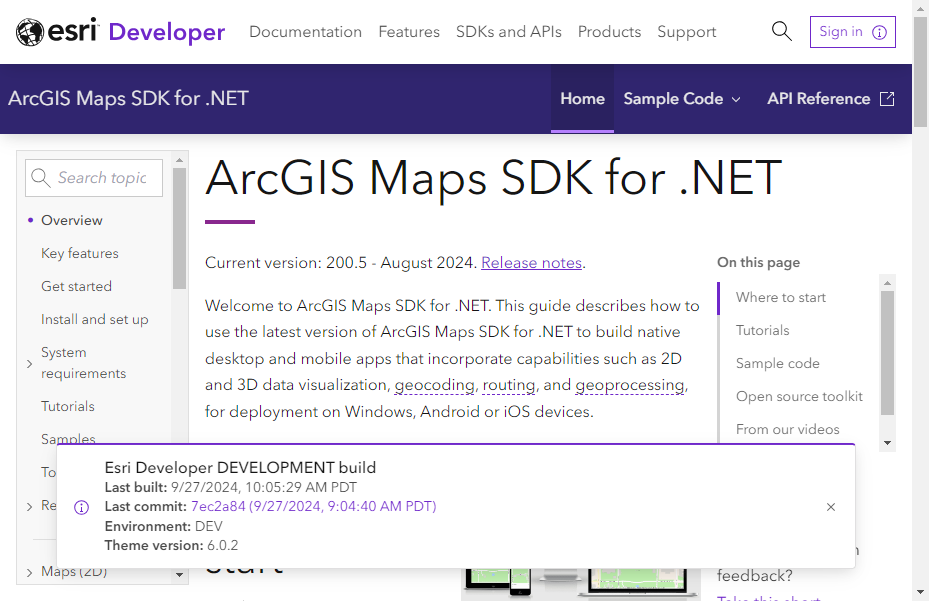The height and width of the screenshot is (601, 929).
Task: Jump to Tutorials in On this page
Action: pyautogui.click(x=763, y=330)
